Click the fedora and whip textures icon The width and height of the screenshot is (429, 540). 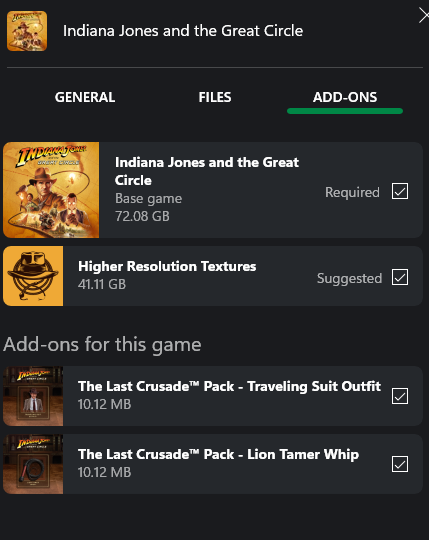33,276
